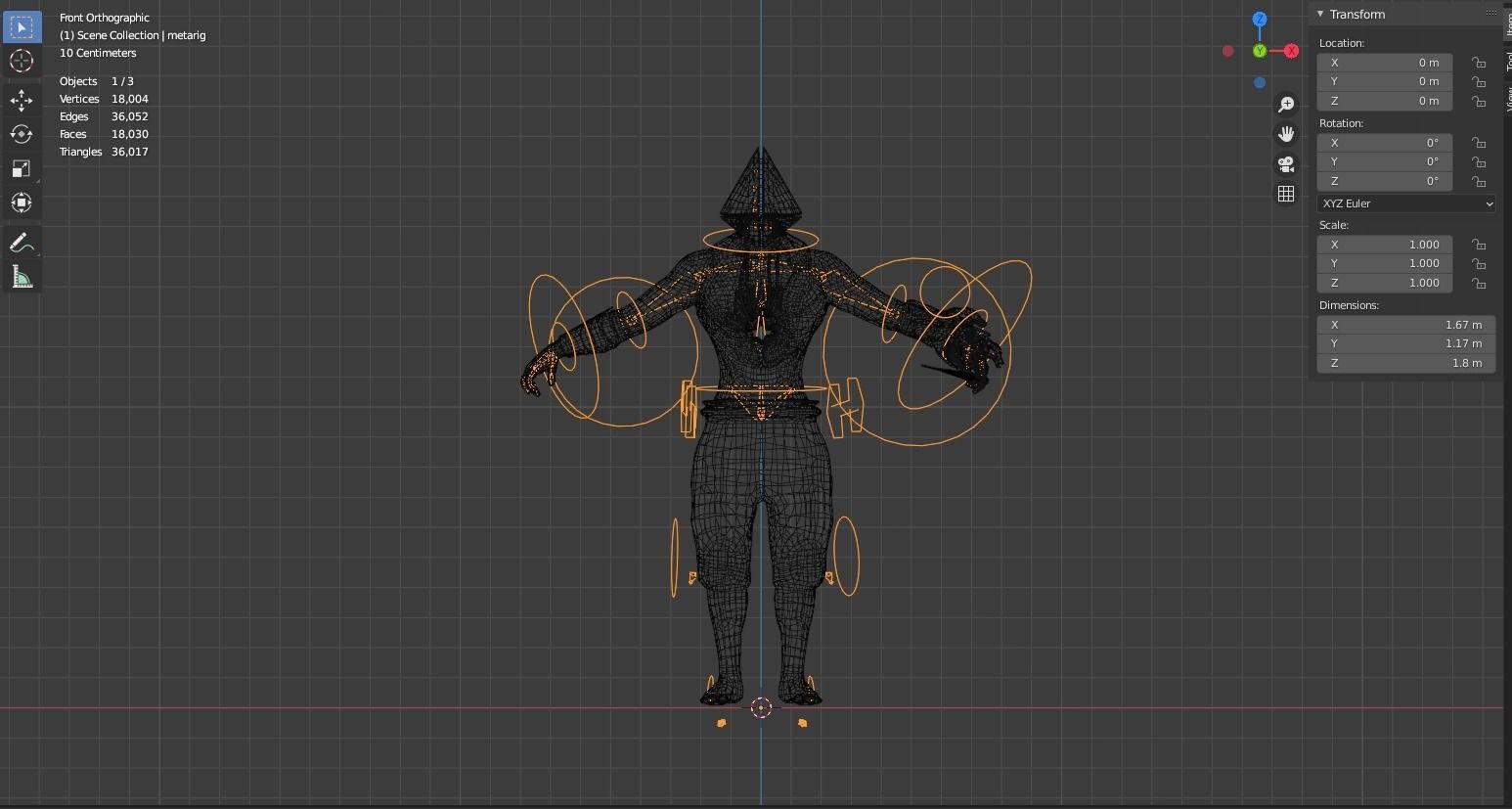
Task: Click the Location Y value field
Action: tap(1384, 81)
